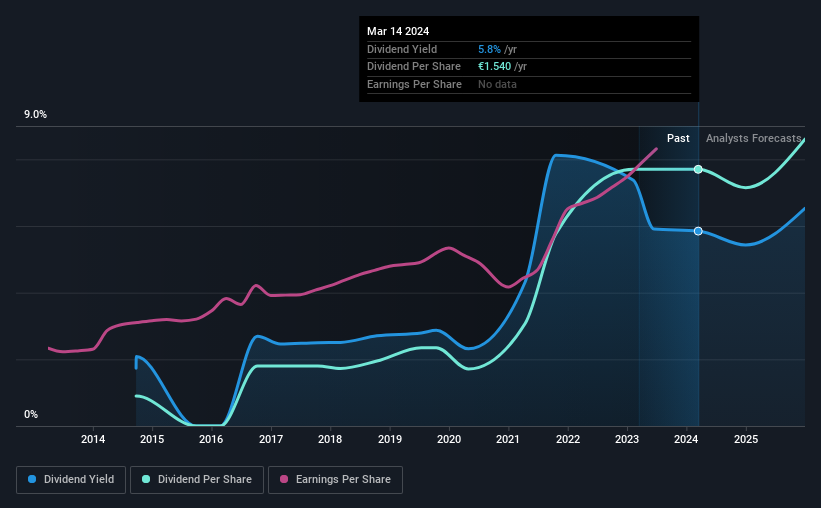The height and width of the screenshot is (508, 821).
Task: Click the teal Dividend Per Share legend dot
Action: (146, 479)
